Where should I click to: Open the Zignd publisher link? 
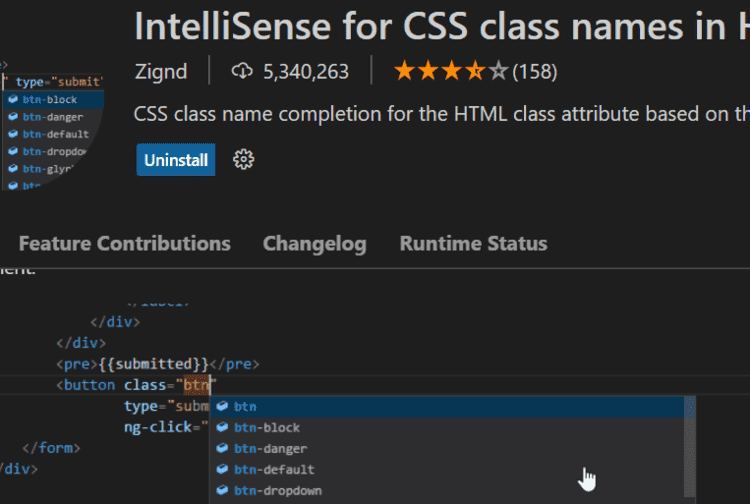pos(161,72)
